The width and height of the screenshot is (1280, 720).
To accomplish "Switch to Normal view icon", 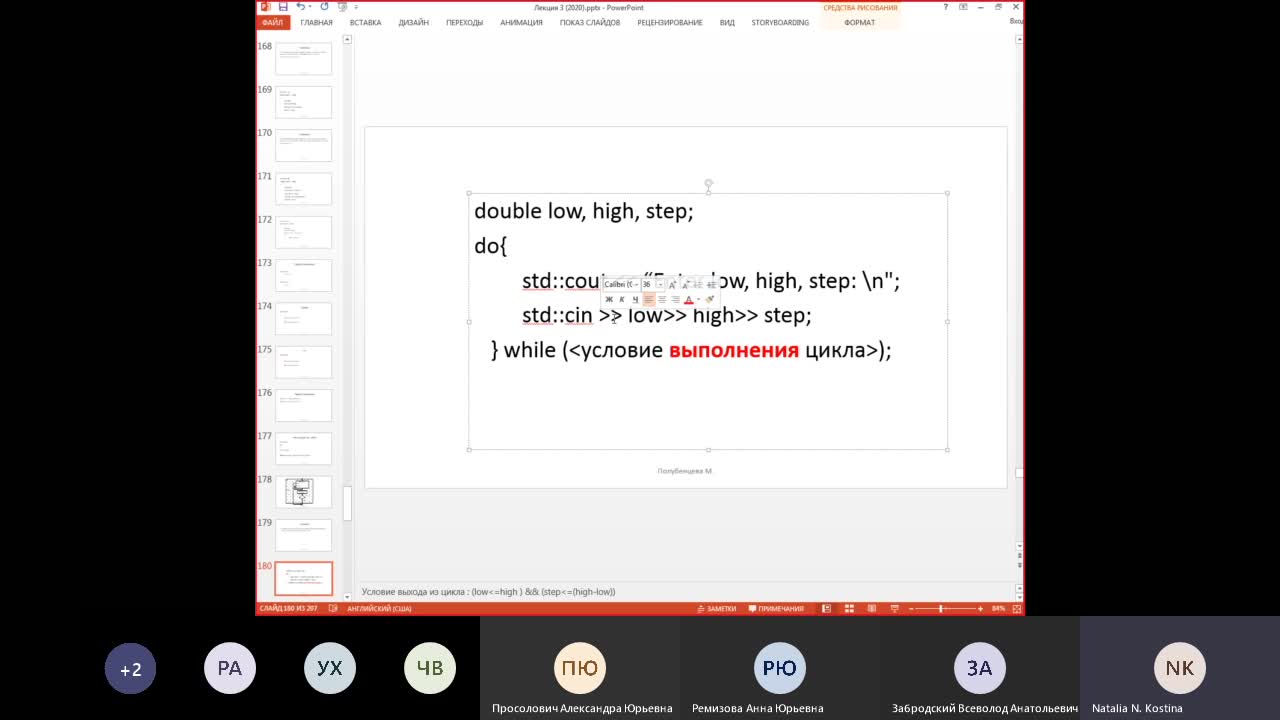I will tap(826, 608).
